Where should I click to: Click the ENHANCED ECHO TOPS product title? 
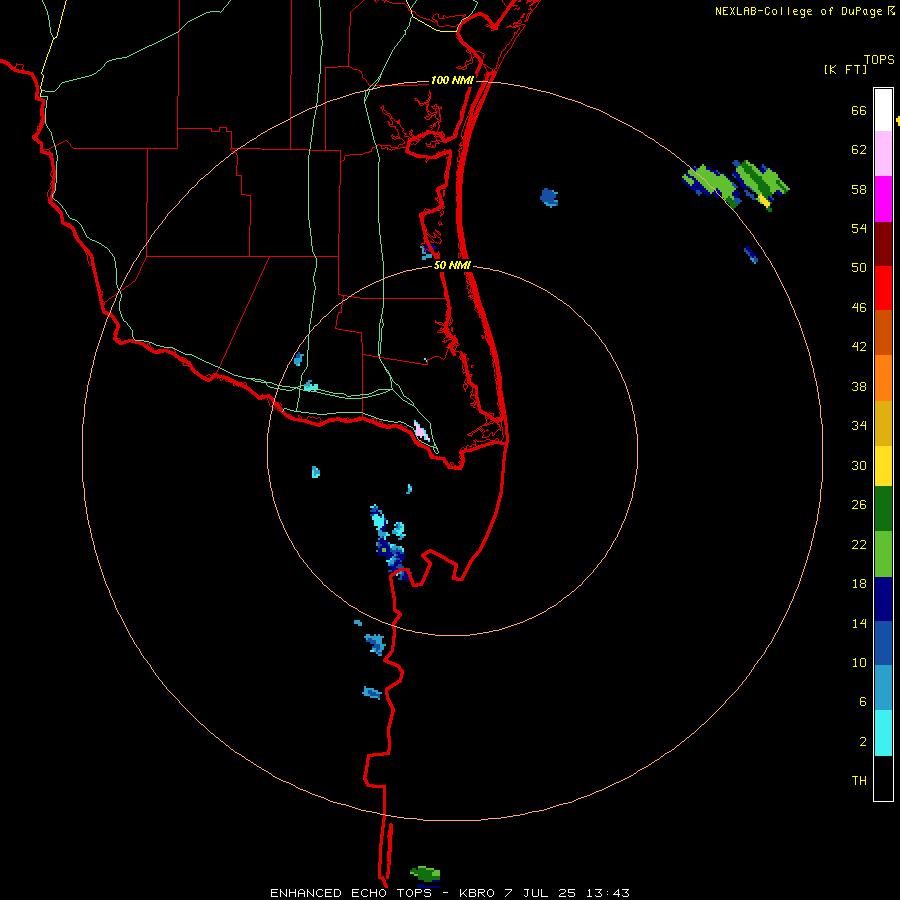point(351,893)
